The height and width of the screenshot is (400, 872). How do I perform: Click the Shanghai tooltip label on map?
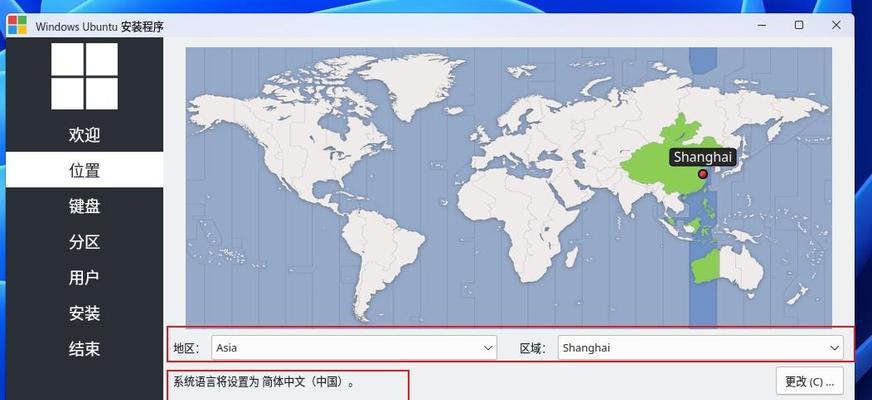702,157
